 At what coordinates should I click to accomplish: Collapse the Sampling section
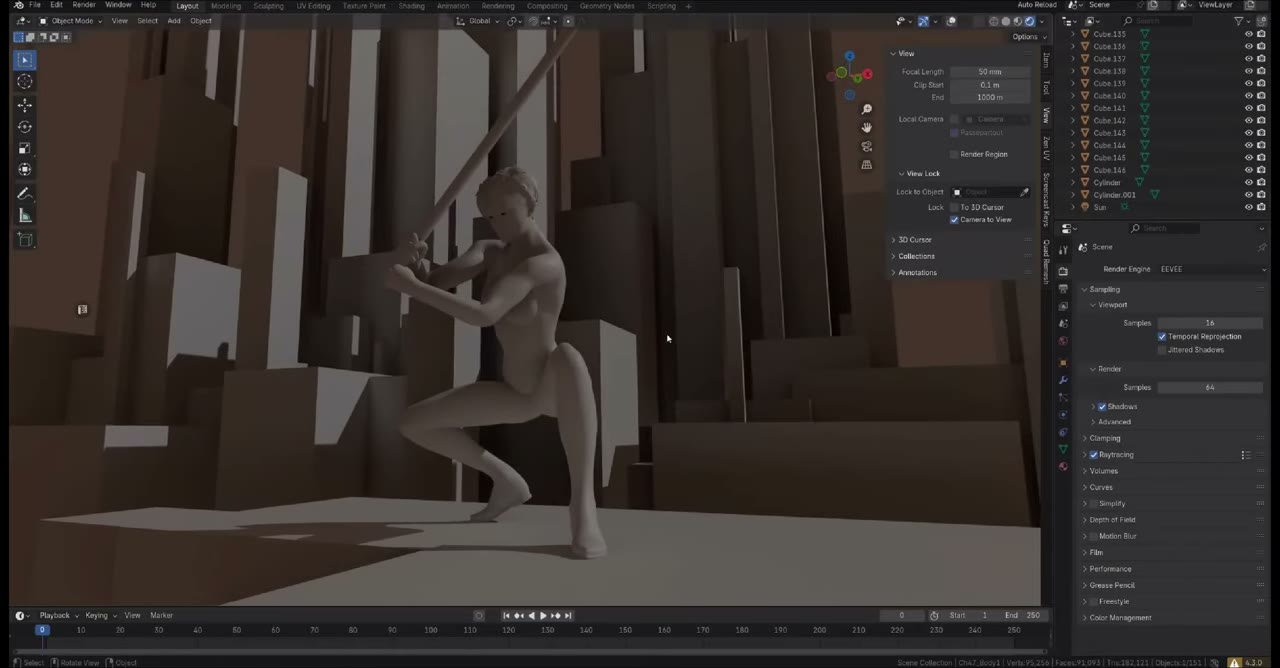[1104, 290]
